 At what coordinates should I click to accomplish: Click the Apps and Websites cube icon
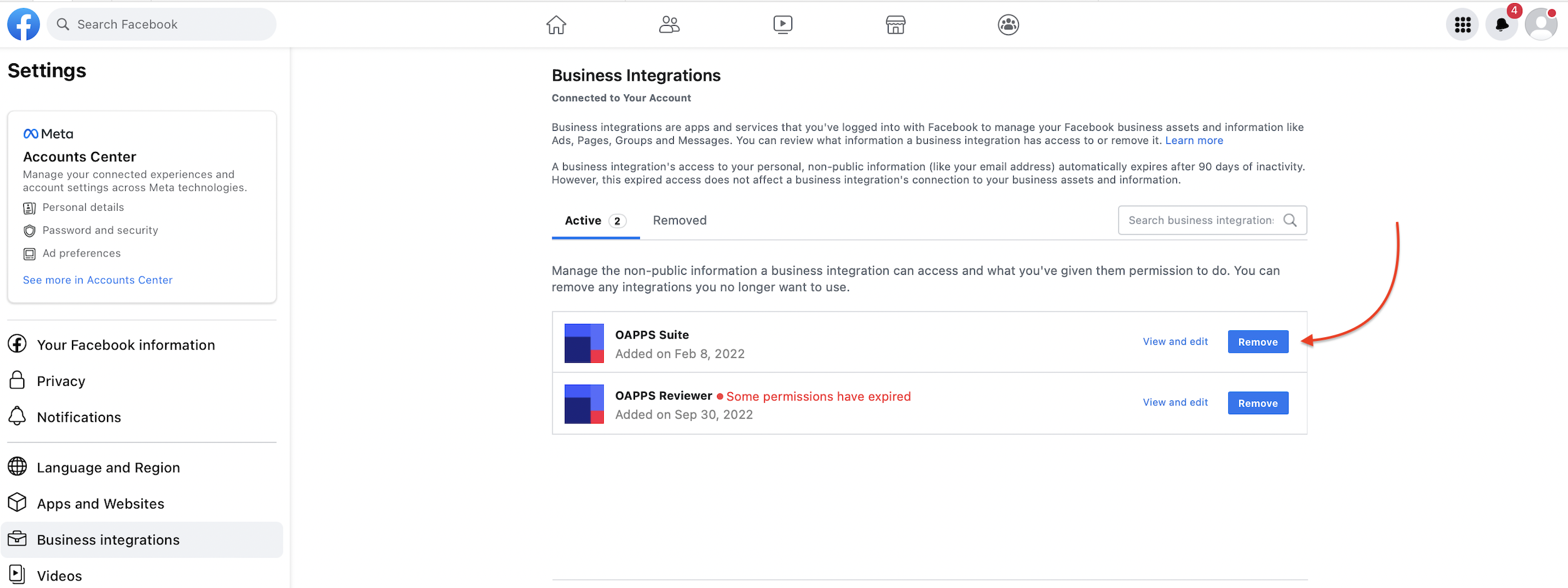coord(18,502)
